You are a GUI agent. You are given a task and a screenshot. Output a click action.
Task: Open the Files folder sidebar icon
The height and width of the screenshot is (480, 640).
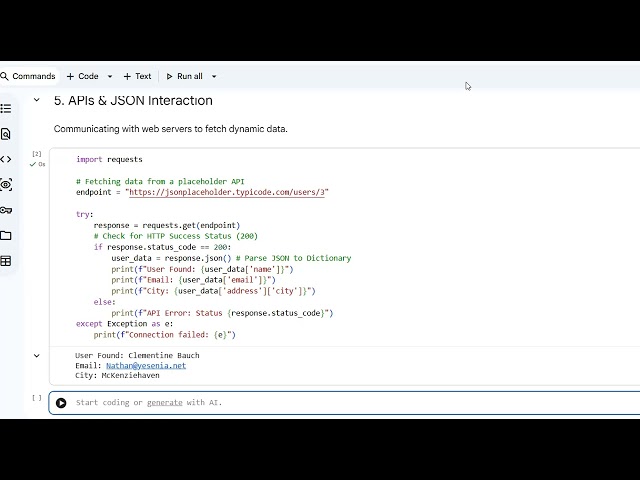6,236
